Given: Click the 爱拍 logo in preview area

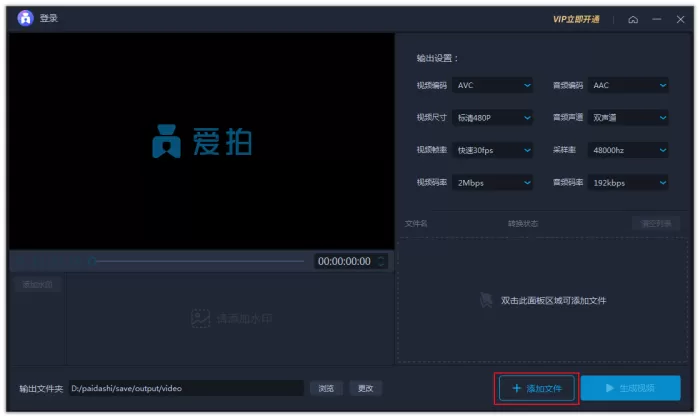Looking at the screenshot, I should [x=202, y=142].
